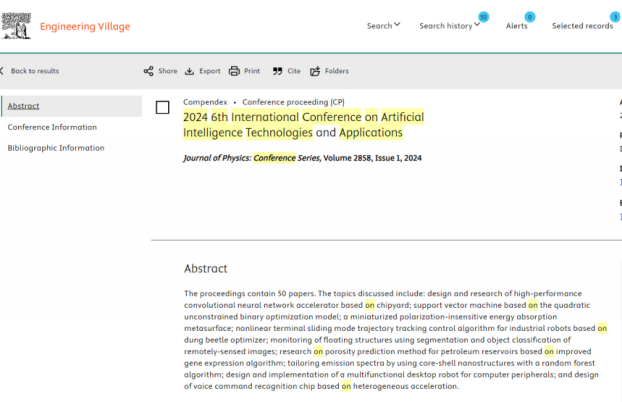This screenshot has height=402, width=622.
Task: Open the Alerts page
Action: [x=516, y=26]
